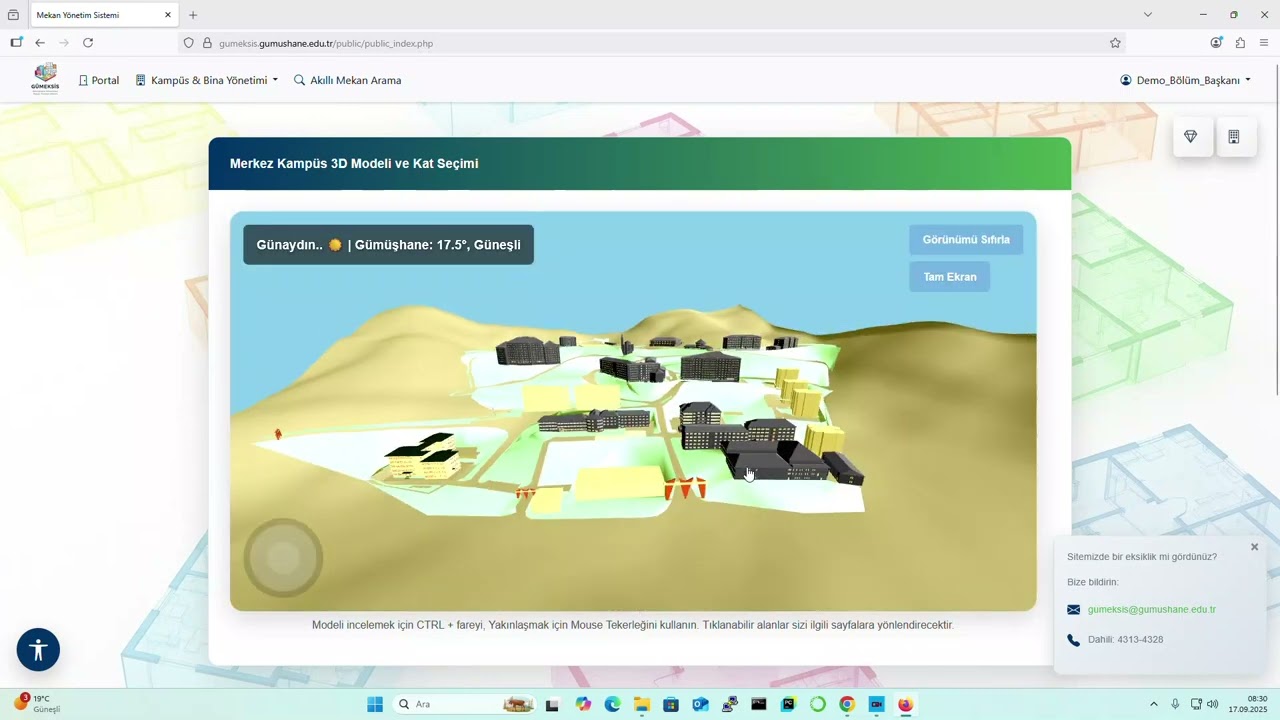
Task: Click the Merkez Kampüs 3D Modeli header title
Action: point(354,163)
